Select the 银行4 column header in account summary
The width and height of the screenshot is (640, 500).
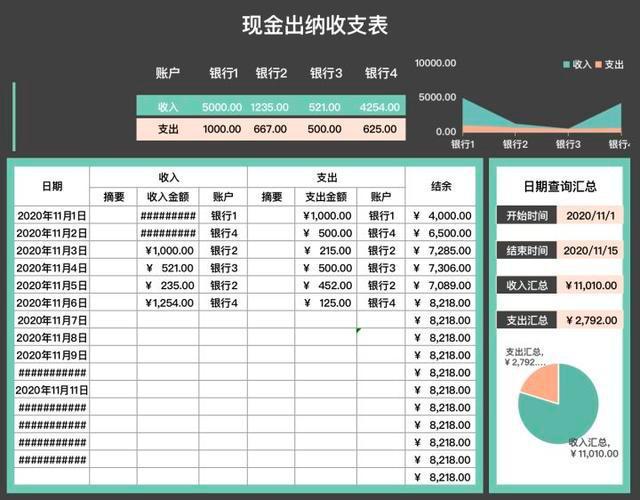tap(380, 73)
